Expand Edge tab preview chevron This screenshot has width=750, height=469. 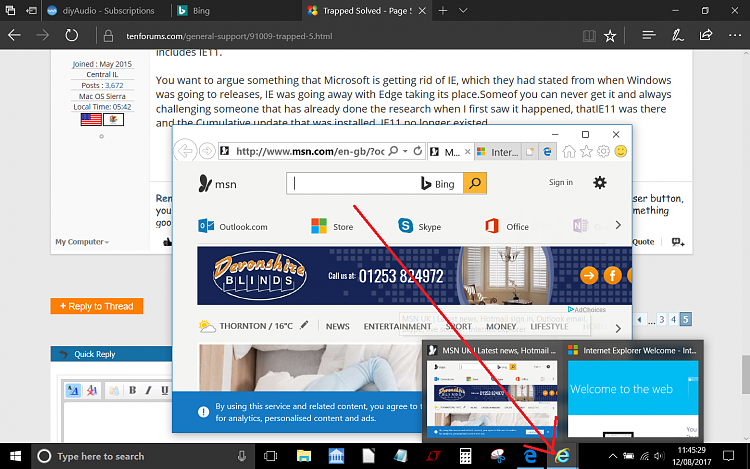pos(463,11)
